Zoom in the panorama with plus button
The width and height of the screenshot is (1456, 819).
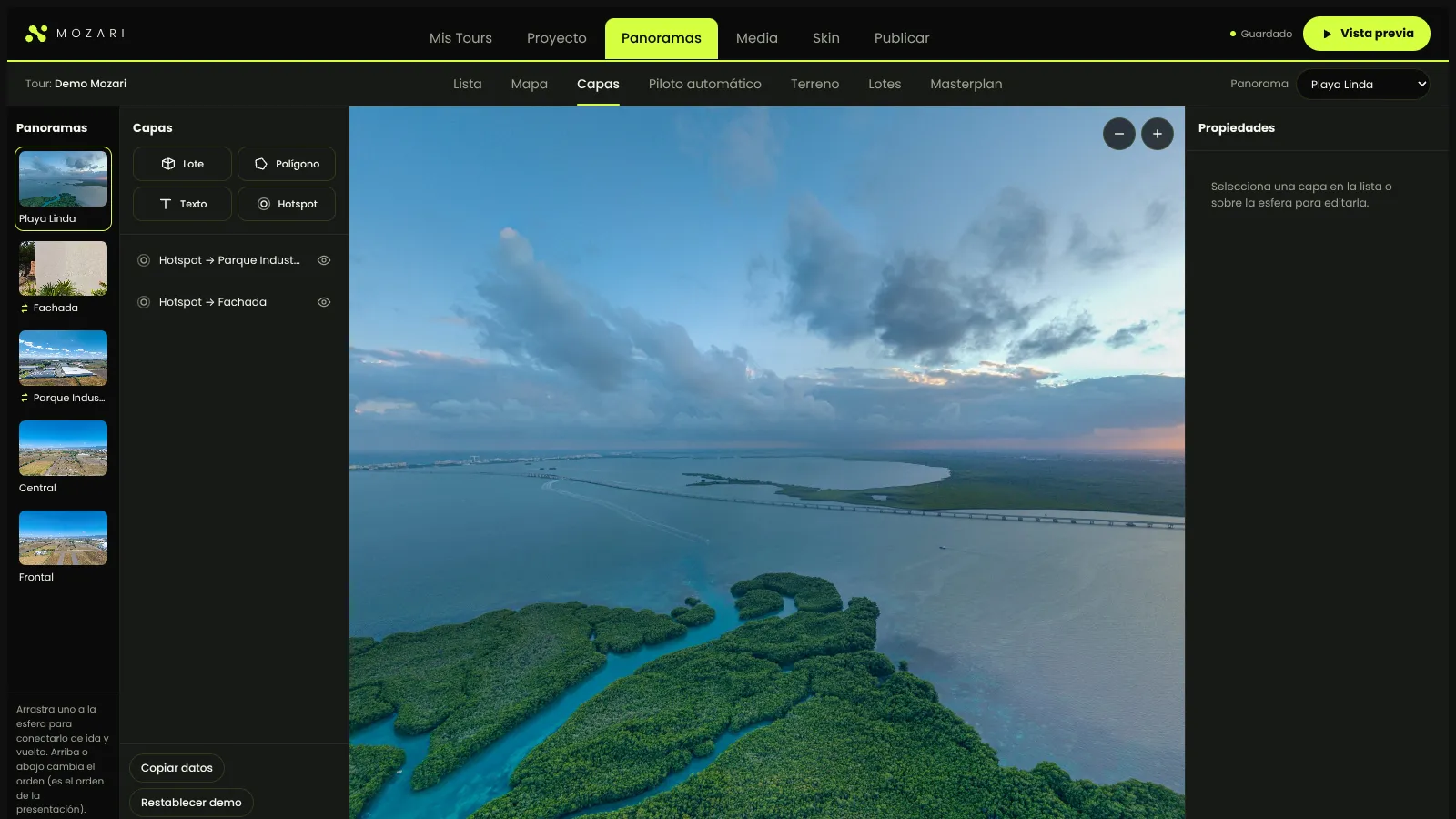[x=1158, y=134]
